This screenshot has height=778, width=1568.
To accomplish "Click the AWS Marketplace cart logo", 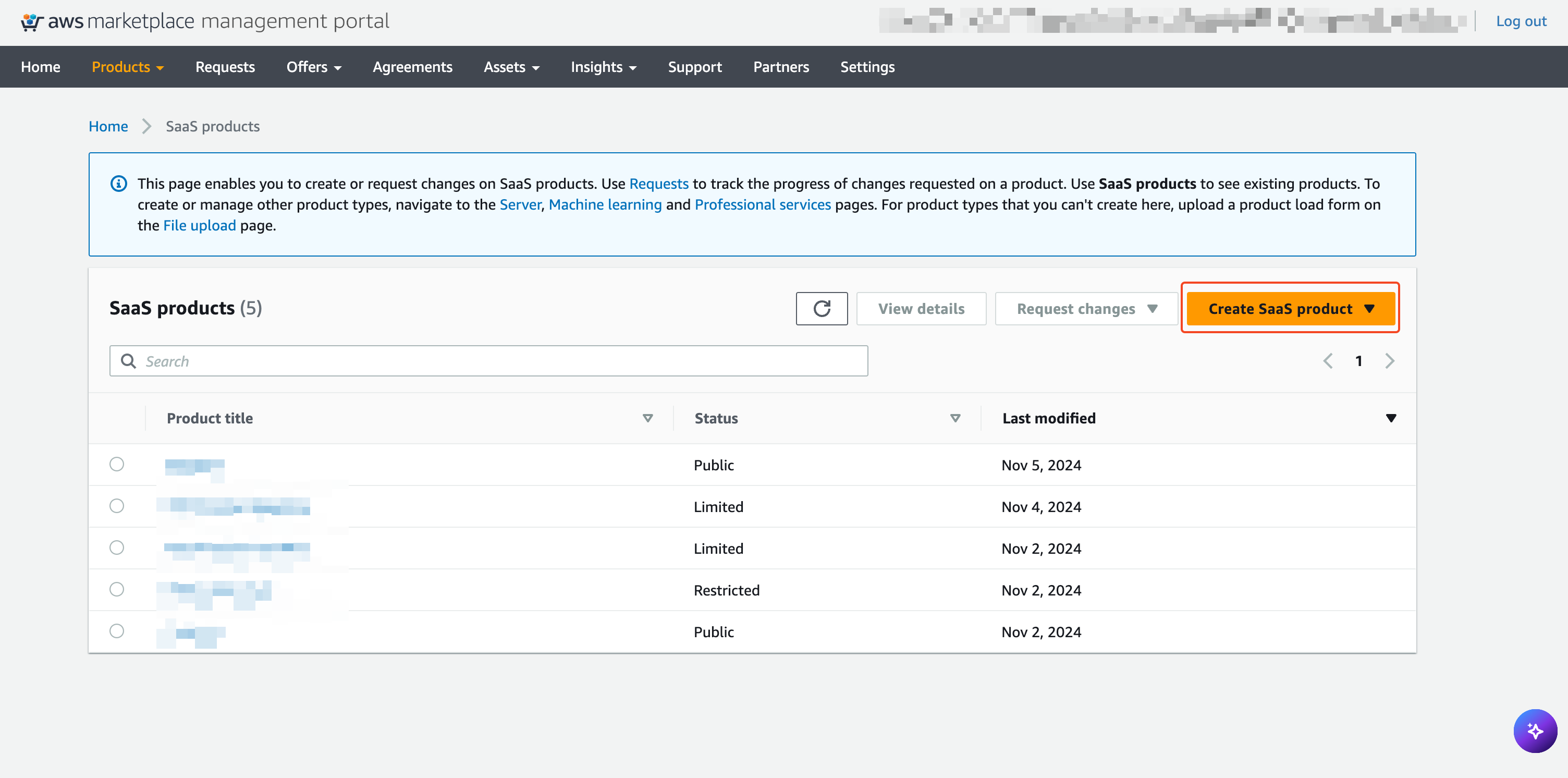I will pyautogui.click(x=32, y=22).
